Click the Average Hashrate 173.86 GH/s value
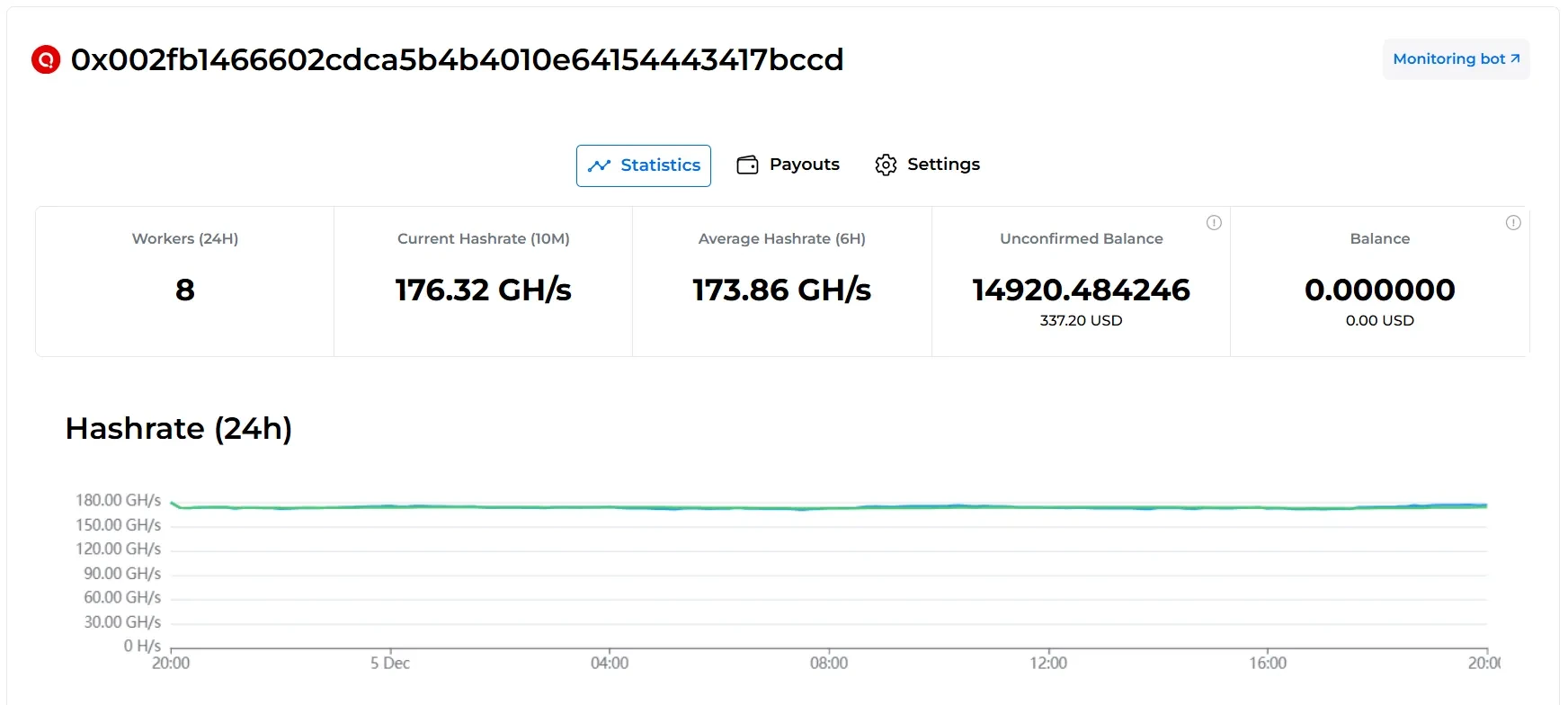Screen dimensions: 1568x705 pos(782,290)
